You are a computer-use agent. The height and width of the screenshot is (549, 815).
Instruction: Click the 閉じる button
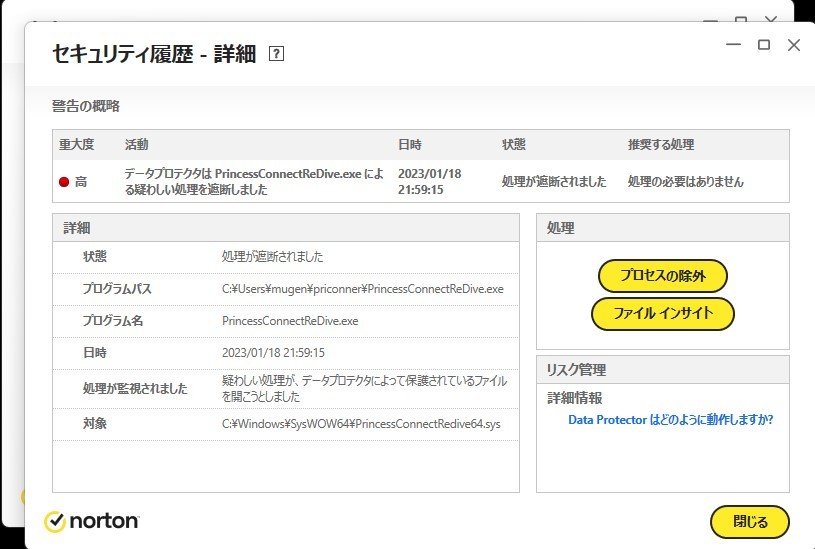coord(749,521)
